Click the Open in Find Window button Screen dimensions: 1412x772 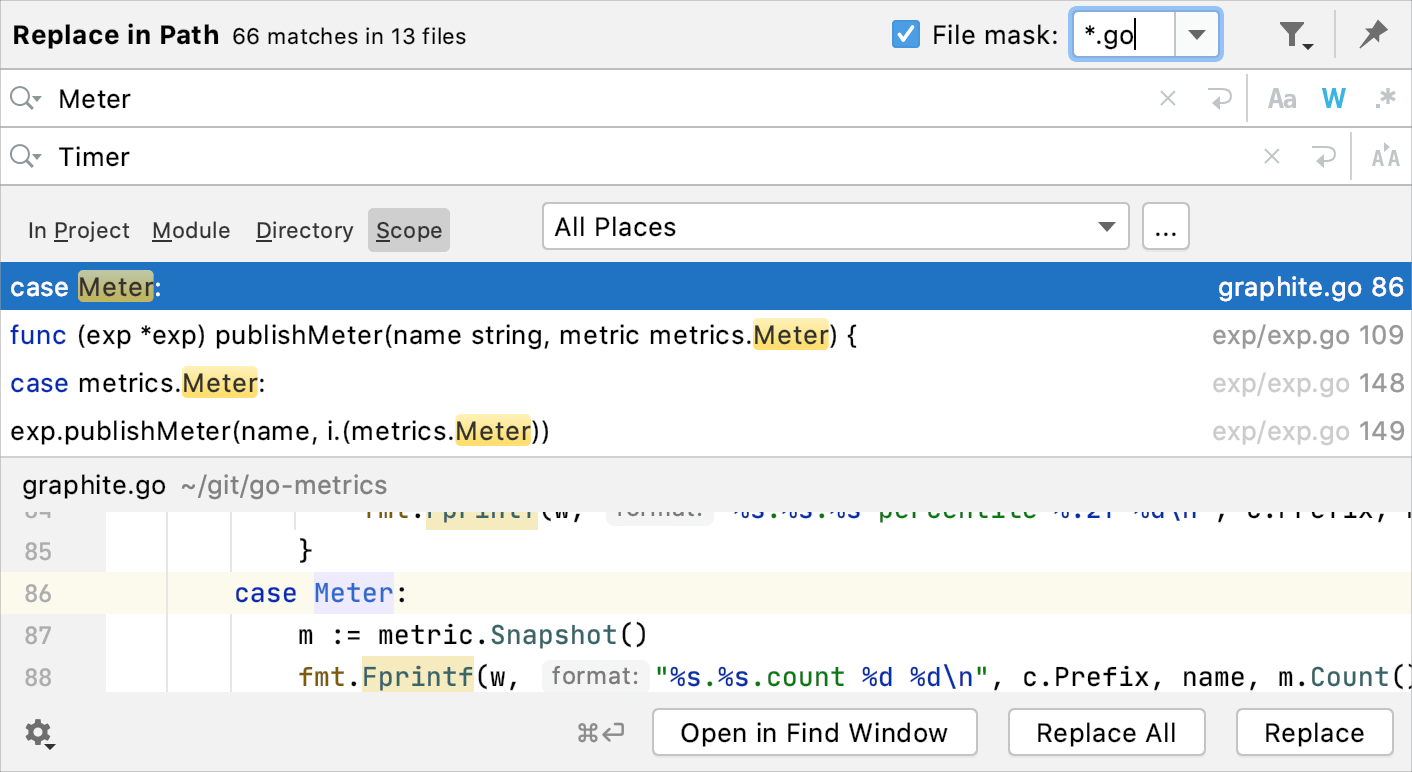click(x=814, y=732)
